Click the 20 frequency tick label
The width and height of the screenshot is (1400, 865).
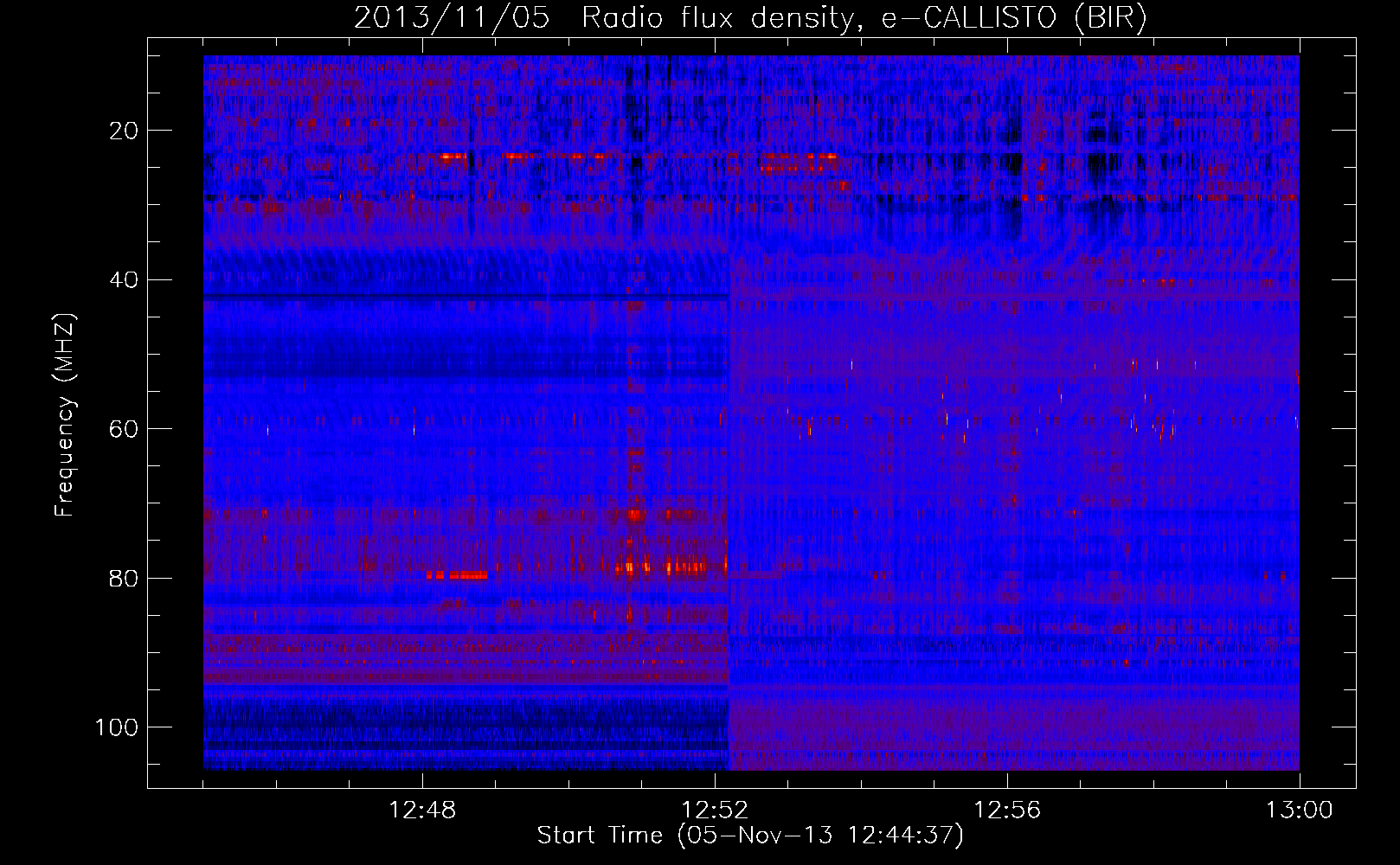(125, 131)
